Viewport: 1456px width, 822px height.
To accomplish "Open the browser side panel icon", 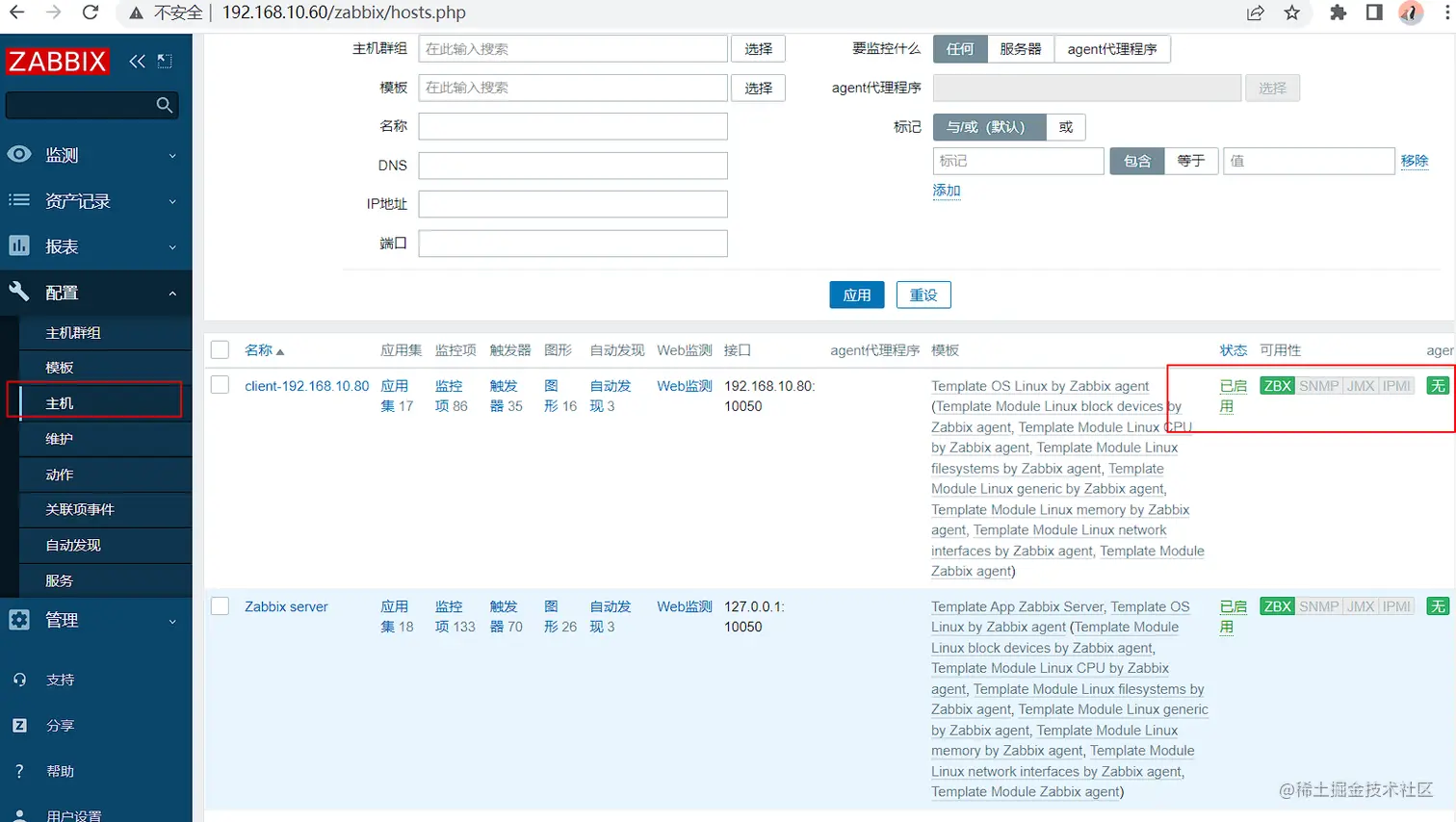I will tap(1374, 13).
